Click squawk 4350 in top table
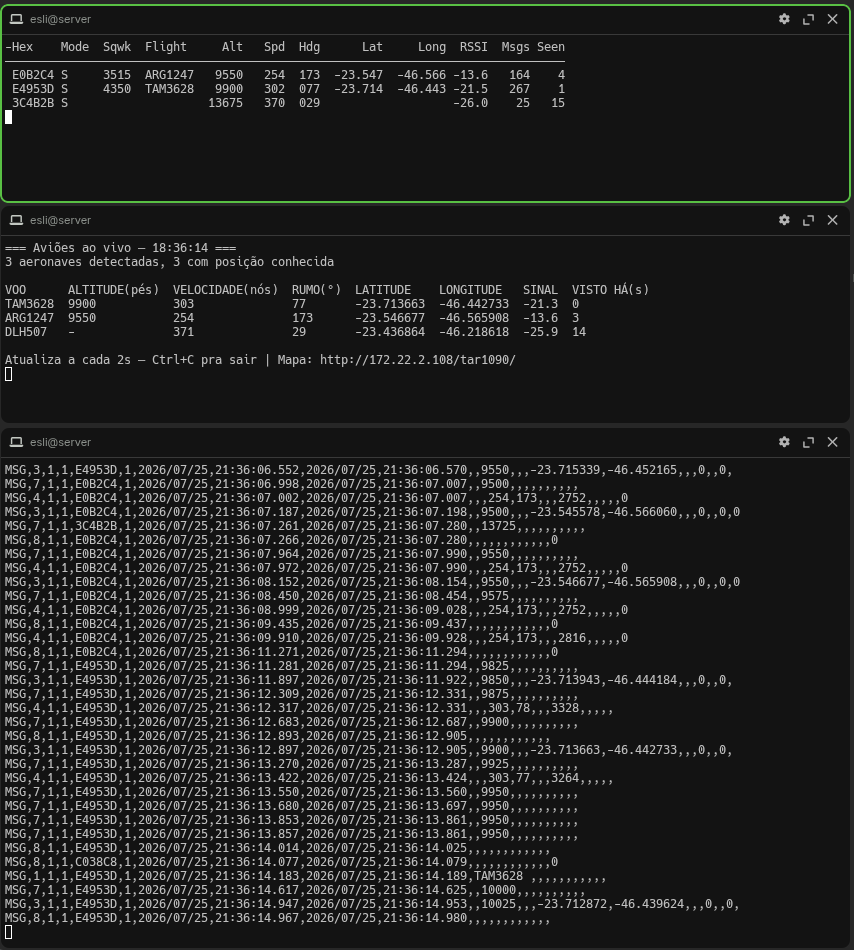 tap(117, 89)
